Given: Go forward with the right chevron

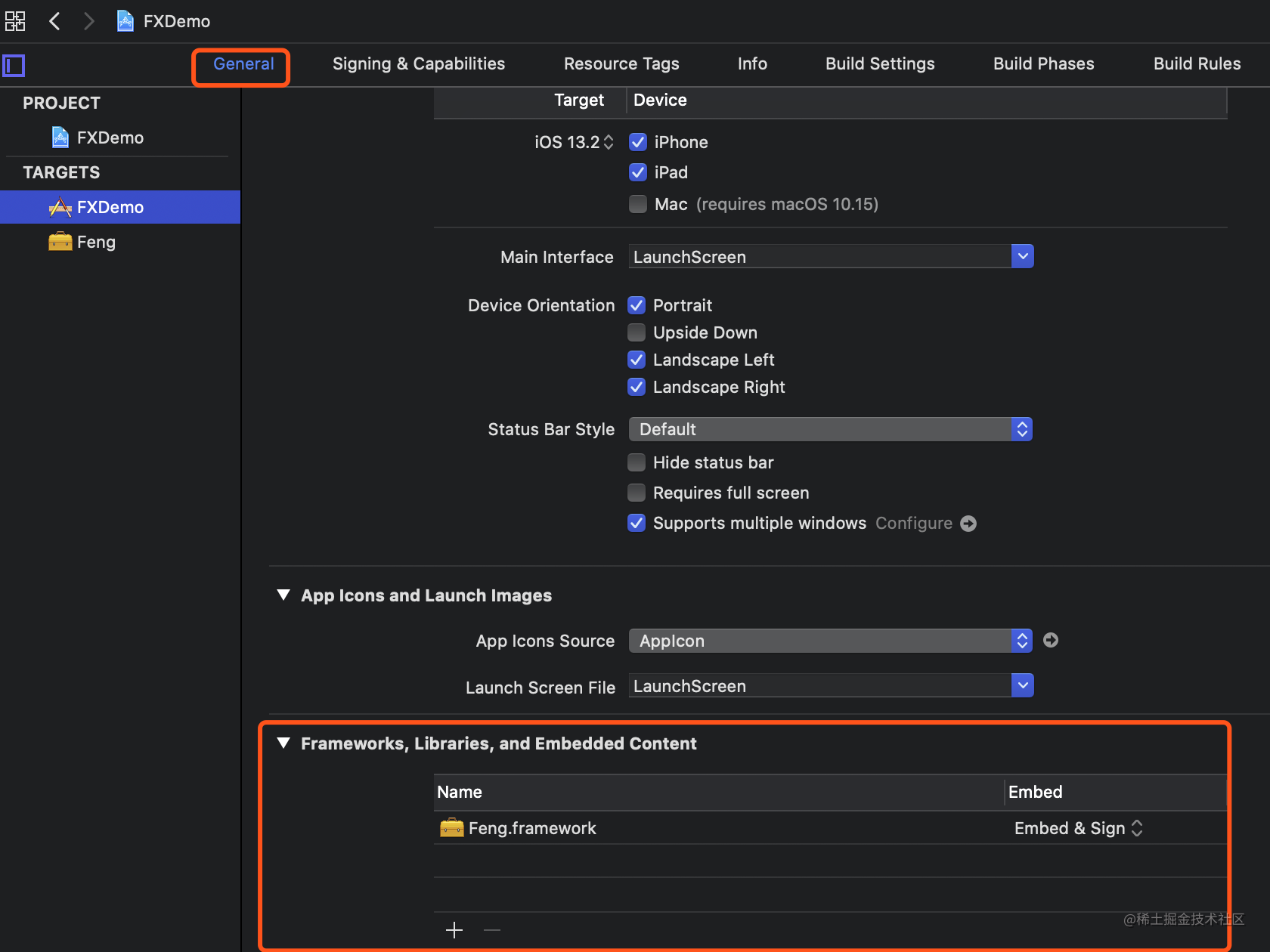Looking at the screenshot, I should pos(88,21).
